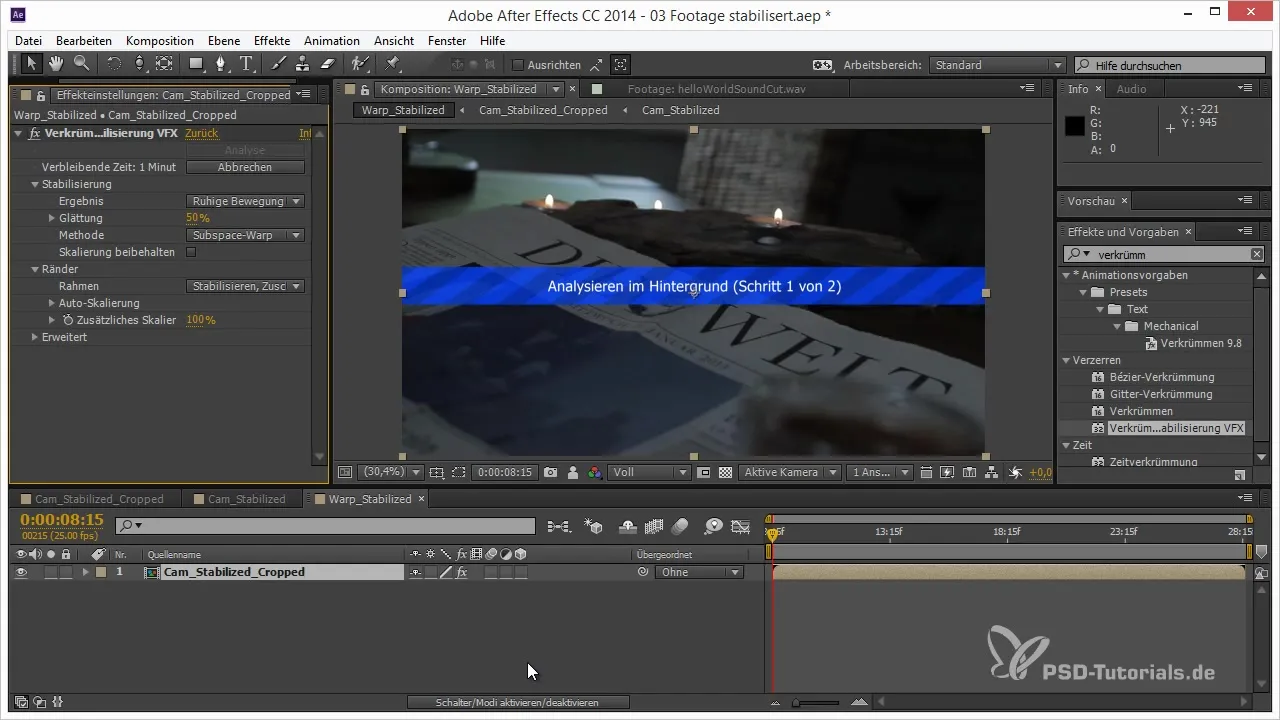Image resolution: width=1280 pixels, height=720 pixels.
Task: Select the Type text tool
Action: coord(246,64)
